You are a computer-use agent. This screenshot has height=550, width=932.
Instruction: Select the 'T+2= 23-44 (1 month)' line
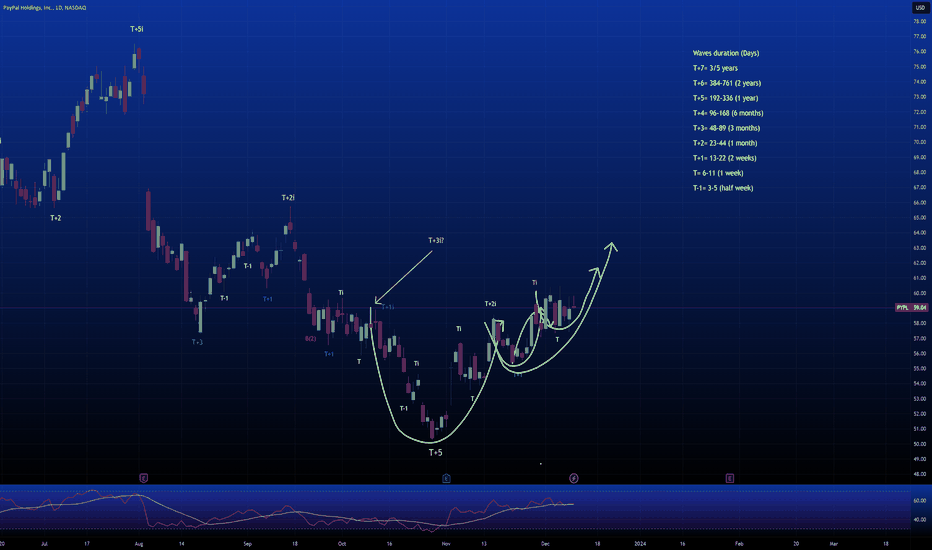point(725,143)
